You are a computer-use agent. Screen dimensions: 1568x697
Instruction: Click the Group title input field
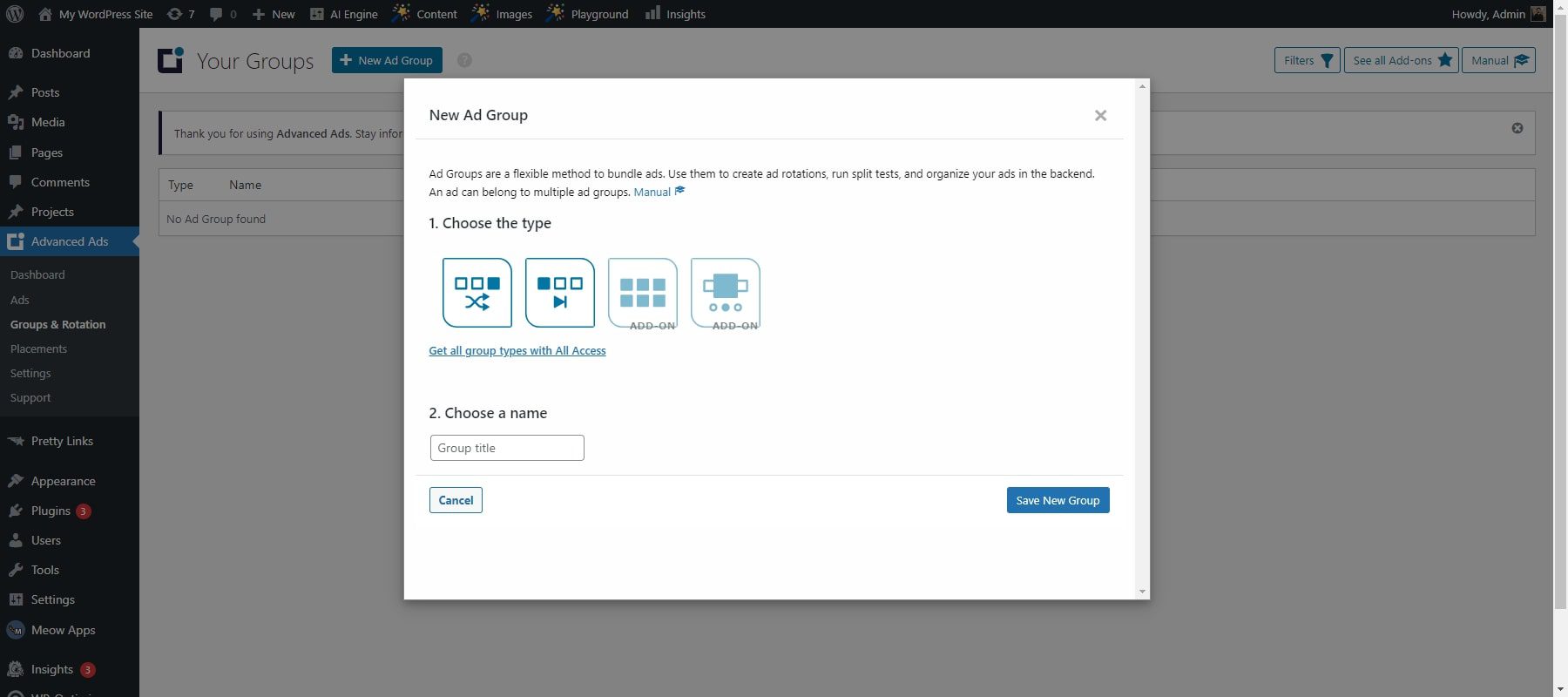507,448
